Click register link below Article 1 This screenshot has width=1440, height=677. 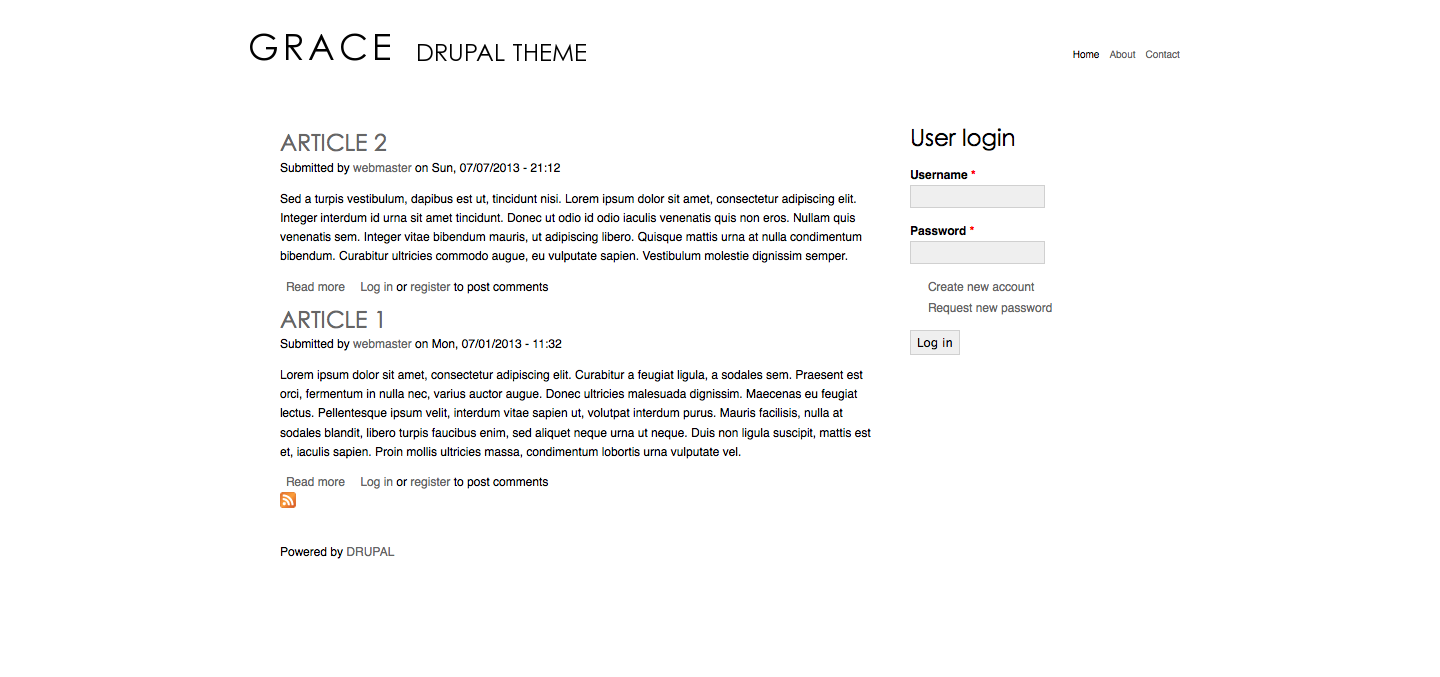(x=430, y=482)
